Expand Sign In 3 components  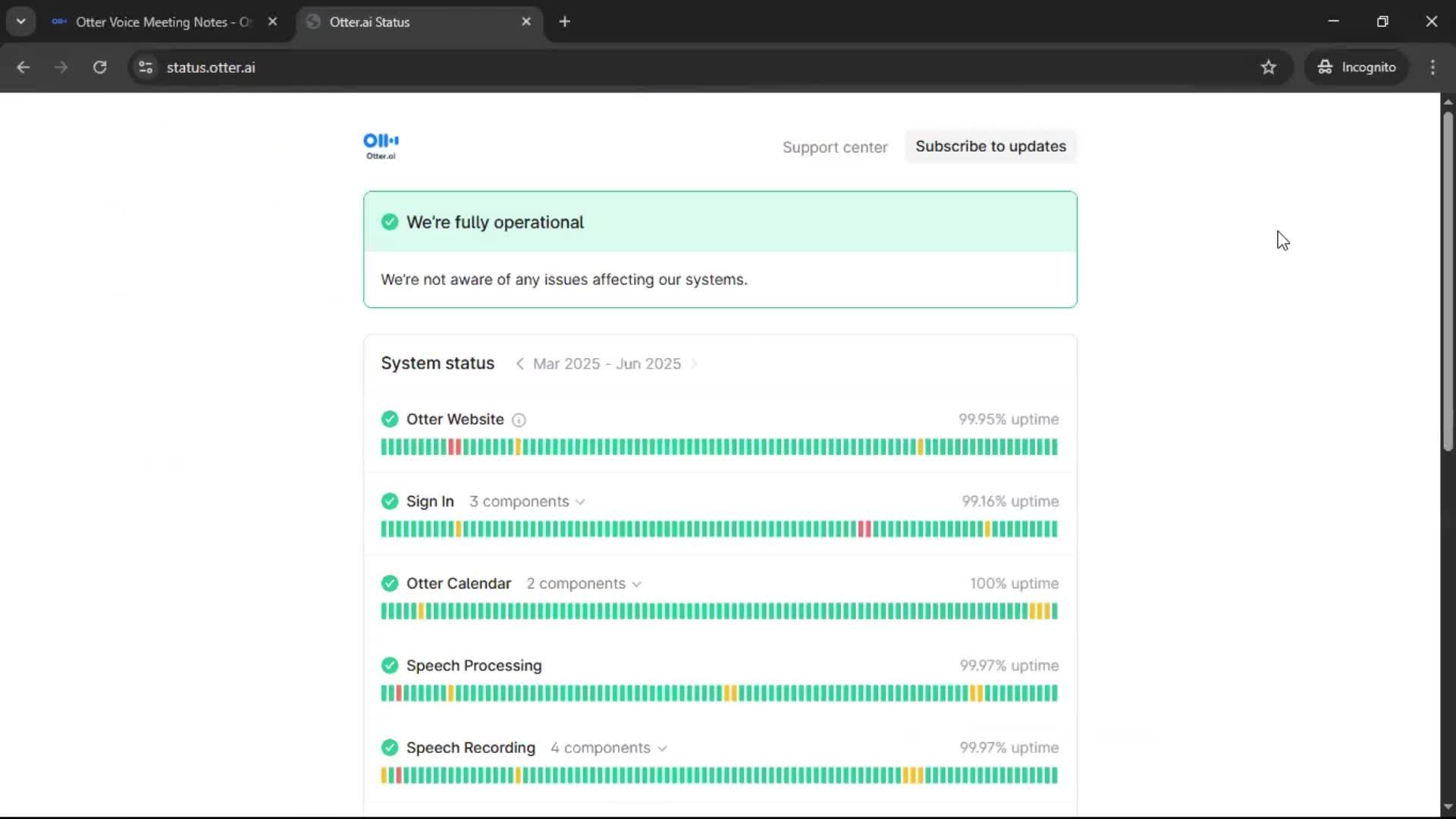527,502
